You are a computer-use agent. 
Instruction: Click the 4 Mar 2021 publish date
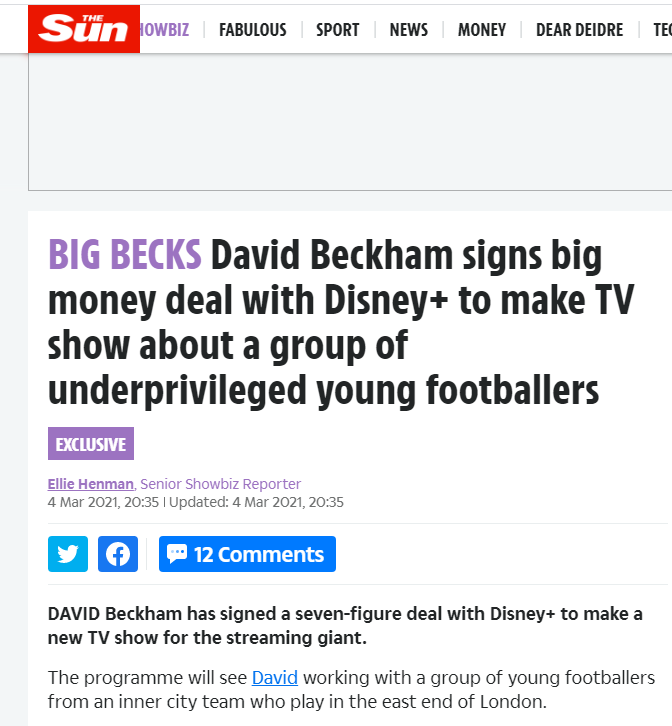(103, 502)
